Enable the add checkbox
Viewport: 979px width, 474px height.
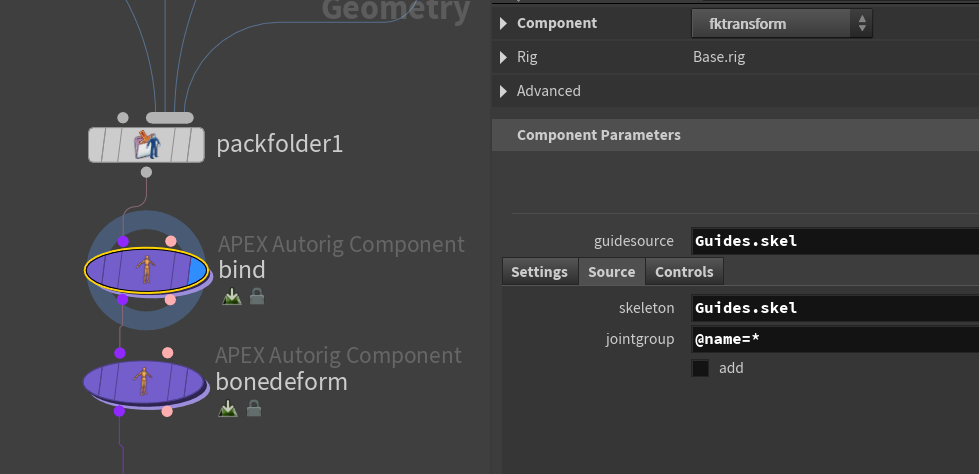point(701,368)
